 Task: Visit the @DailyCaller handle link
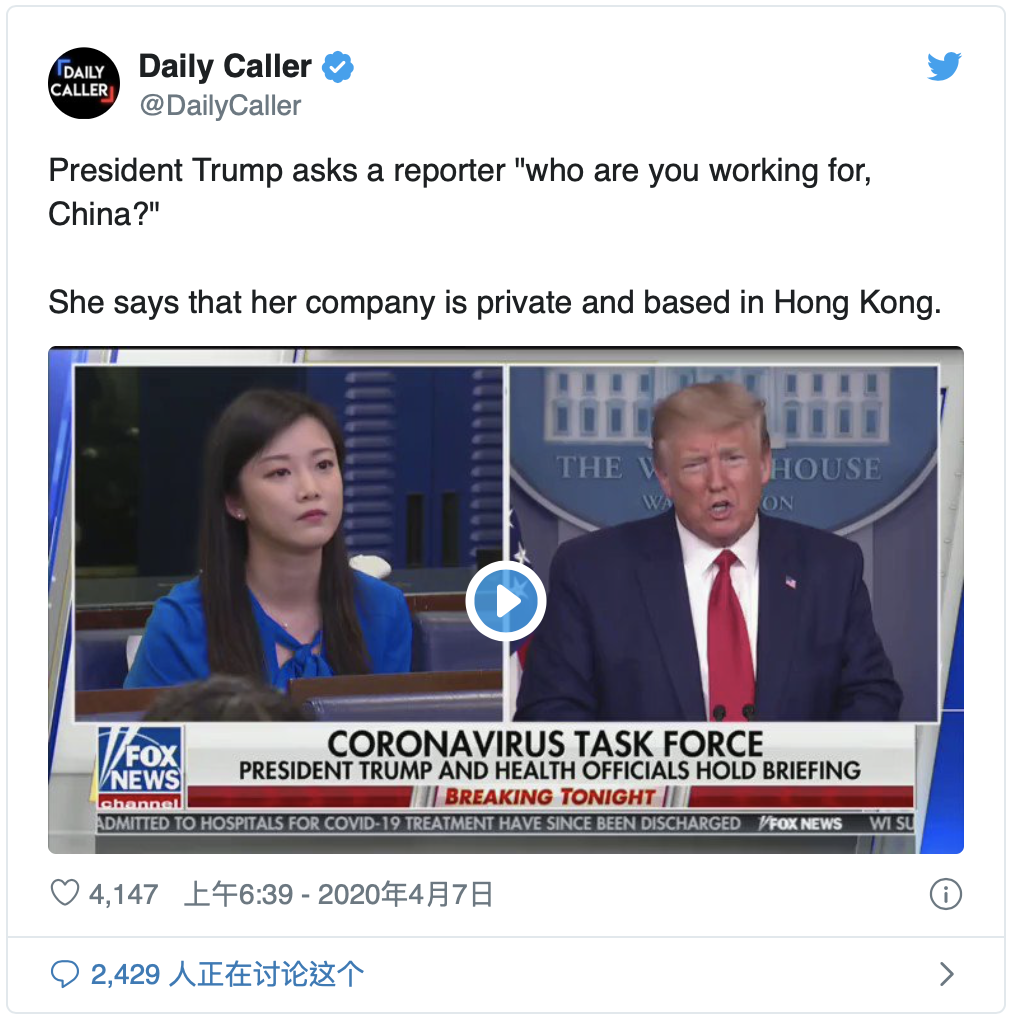[221, 105]
